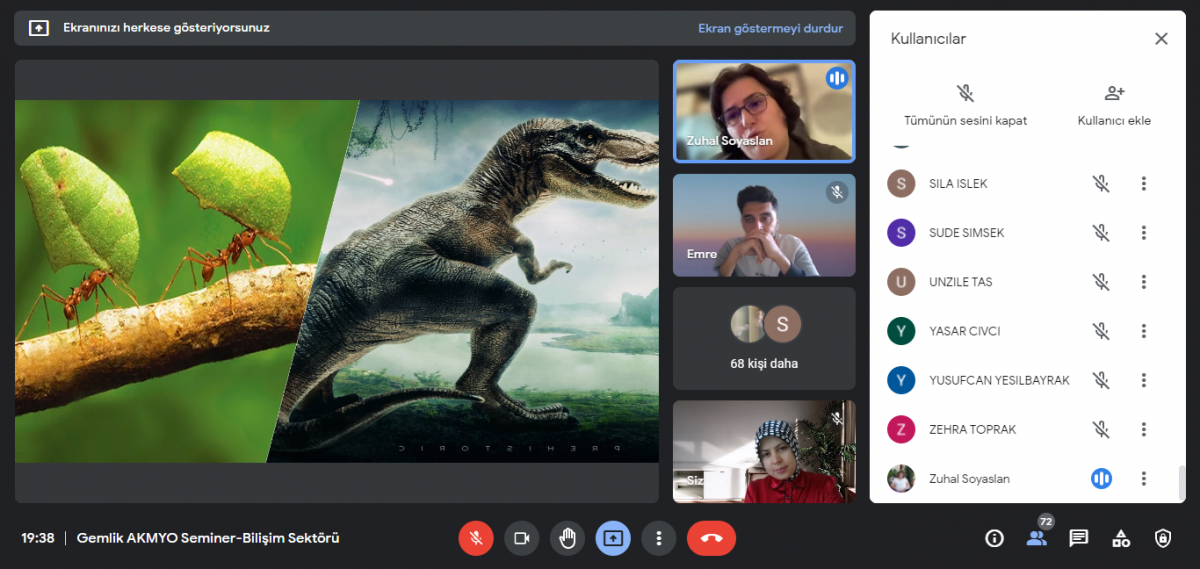Click the name ZEHRA TOPRAK in list

972,429
